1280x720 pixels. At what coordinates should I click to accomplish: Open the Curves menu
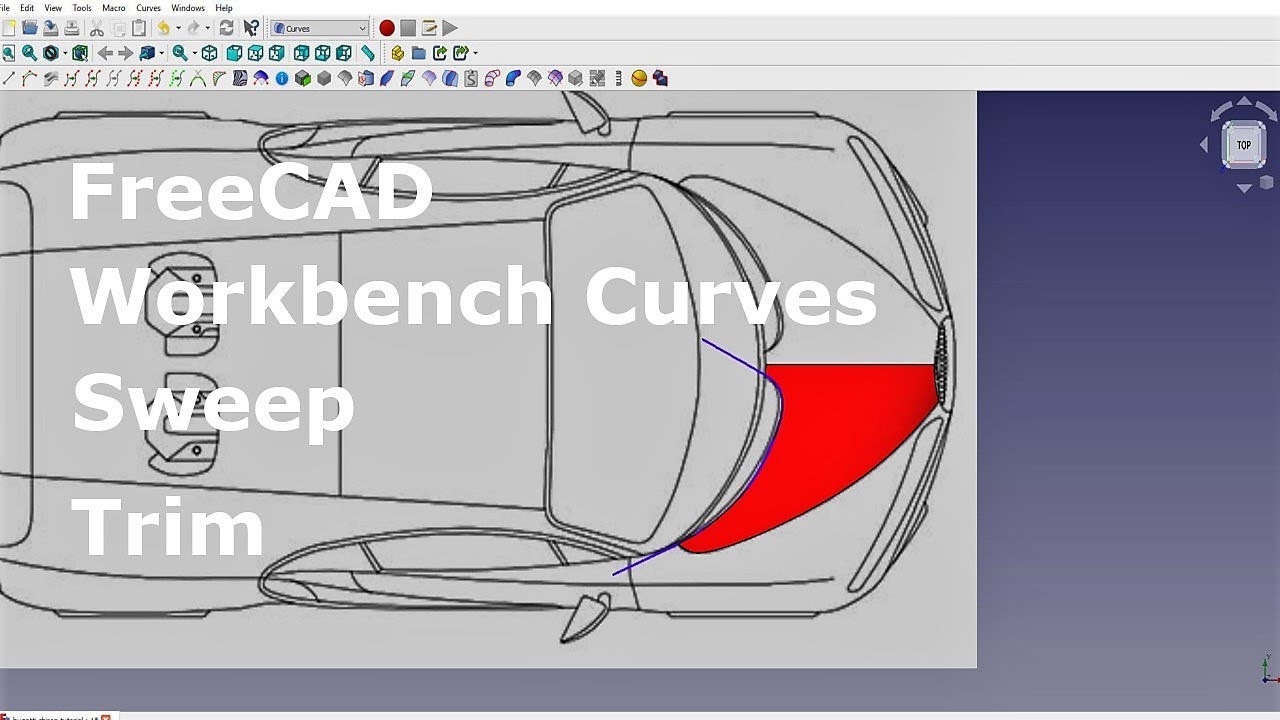(148, 7)
